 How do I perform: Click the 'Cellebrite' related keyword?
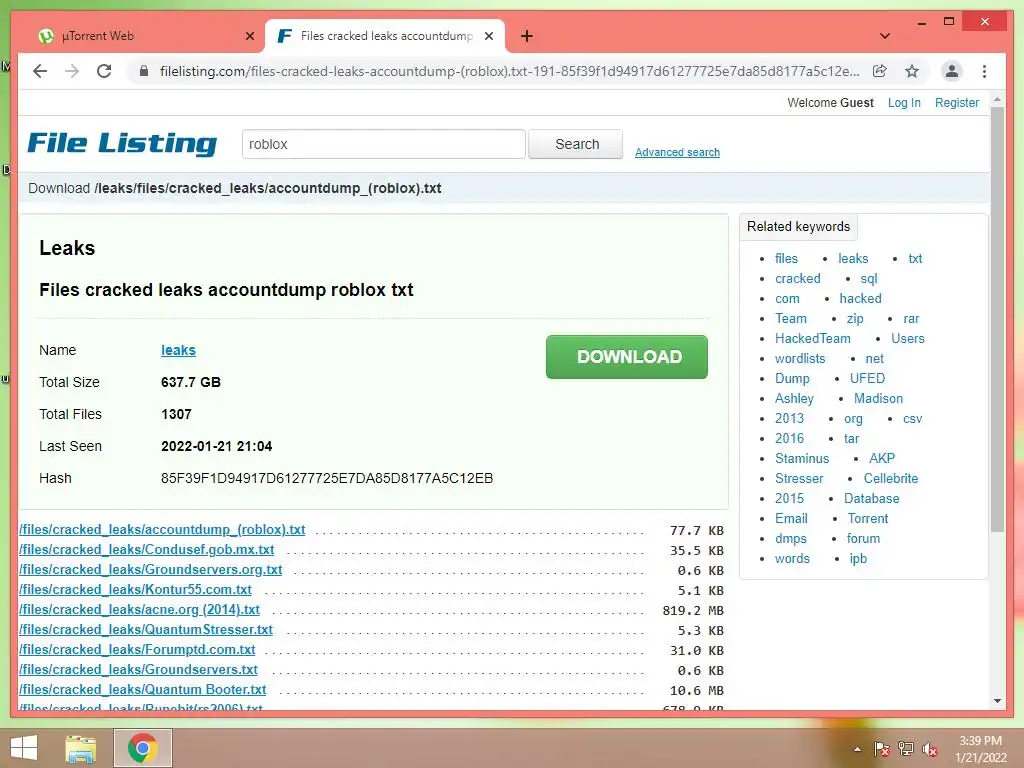click(891, 479)
